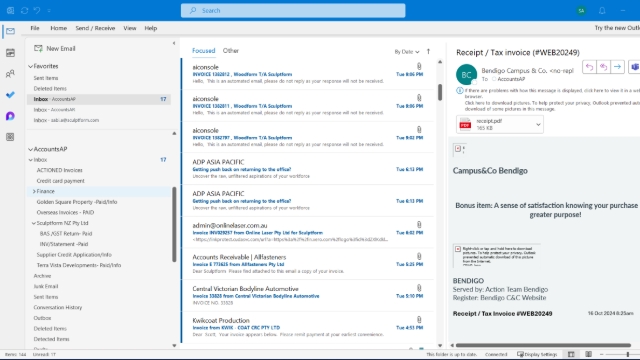Select Supplier Credit Application/Info folder
The width and height of the screenshot is (640, 360).
[74, 255]
